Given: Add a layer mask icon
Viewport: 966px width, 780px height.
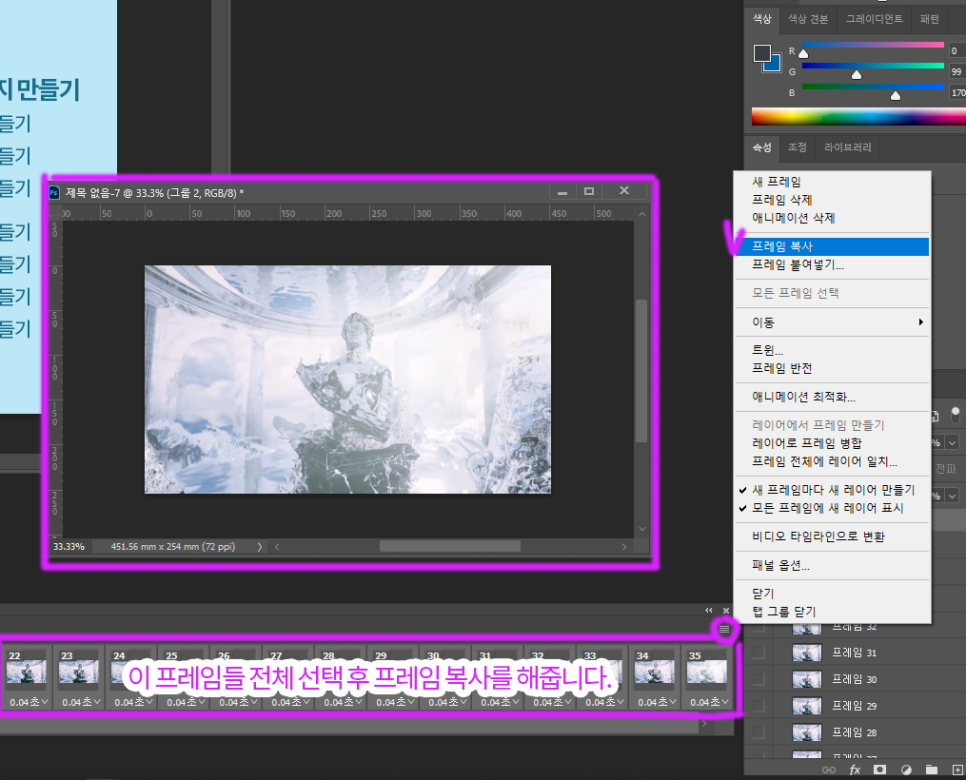Looking at the screenshot, I should pyautogui.click(x=880, y=770).
